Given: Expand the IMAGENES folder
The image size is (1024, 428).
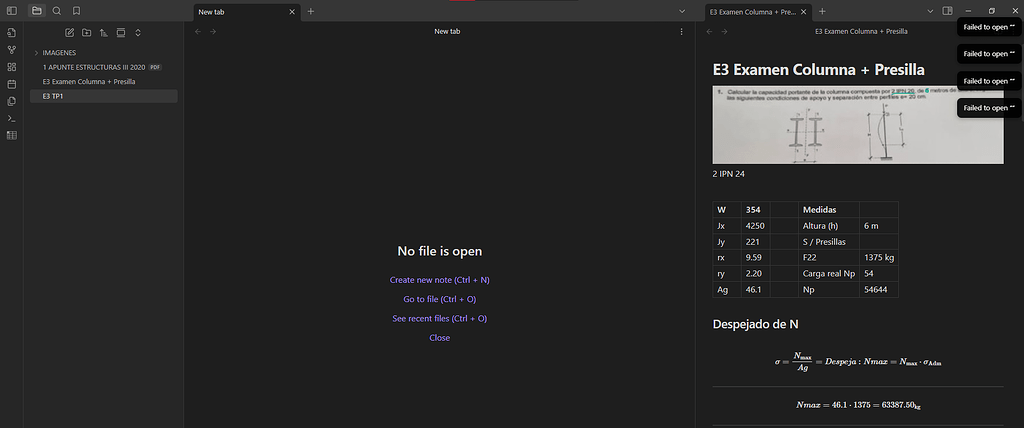Looking at the screenshot, I should [x=37, y=52].
